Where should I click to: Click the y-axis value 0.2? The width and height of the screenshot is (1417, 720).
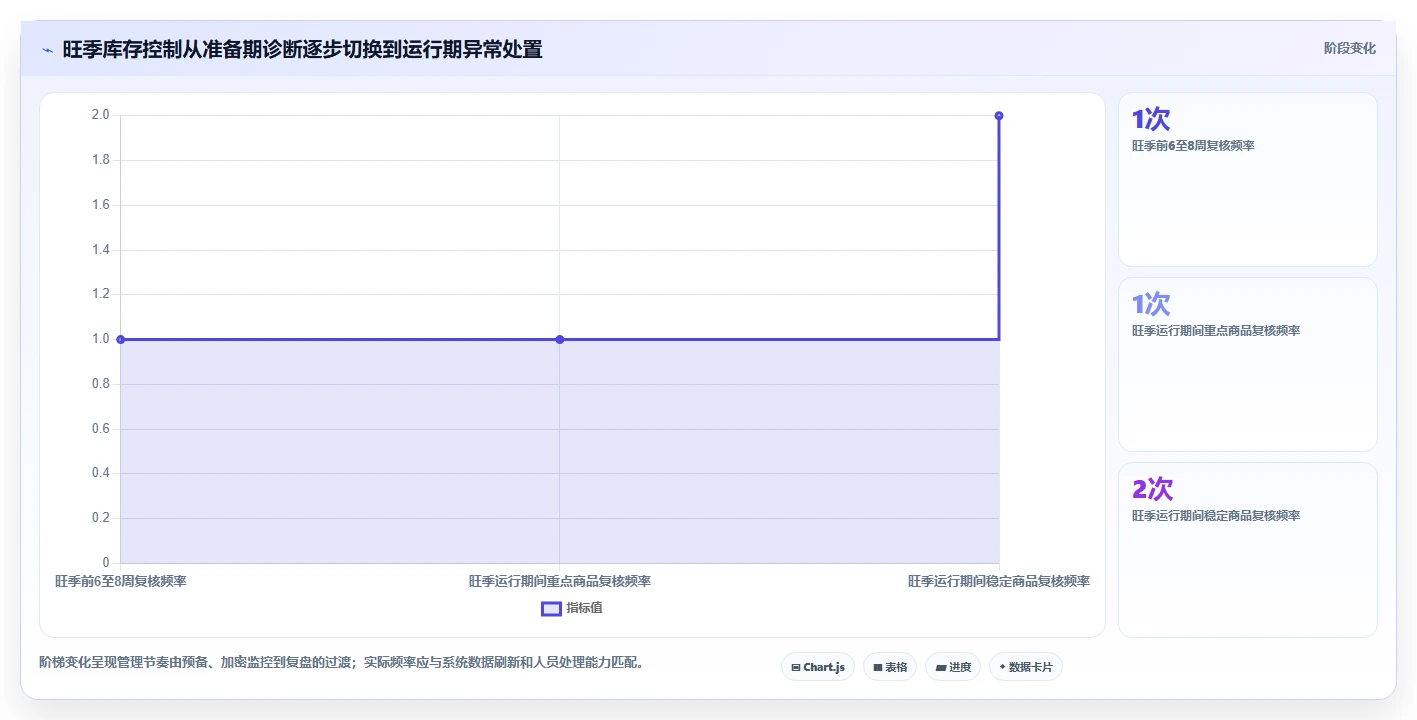pyautogui.click(x=100, y=518)
